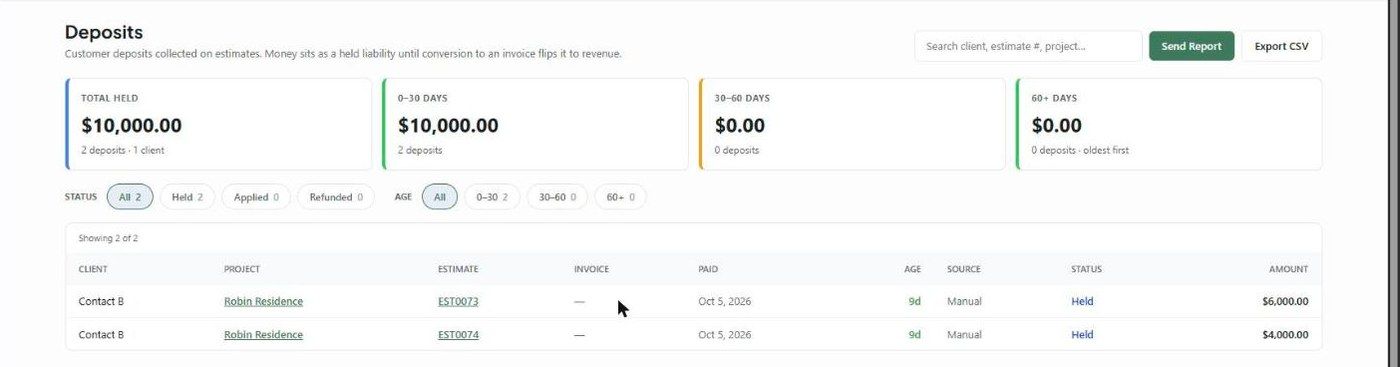The width and height of the screenshot is (1400, 367).
Task: Click the Held status in $6,000.00 row
Action: point(1082,301)
